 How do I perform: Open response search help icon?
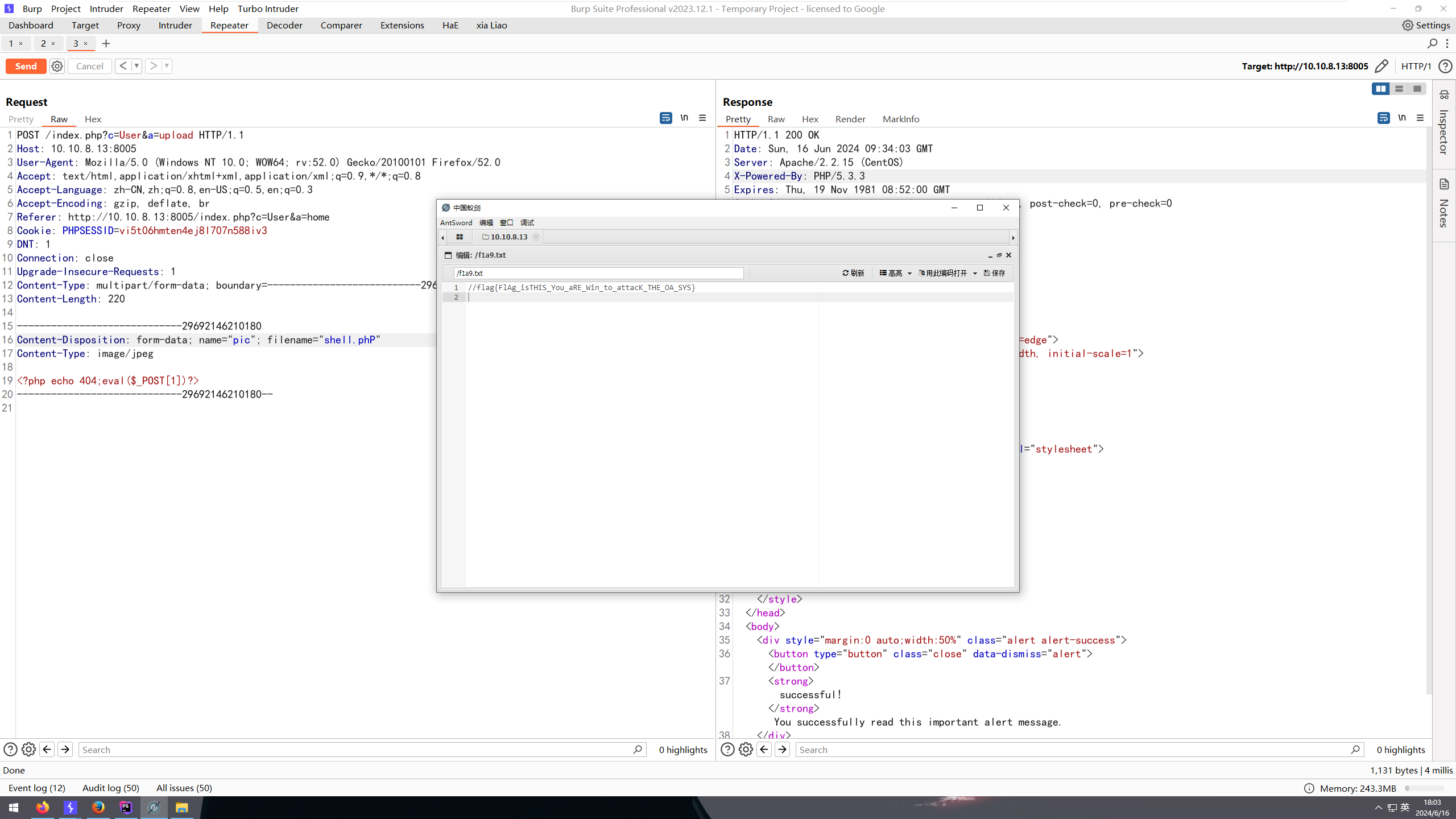click(x=727, y=750)
